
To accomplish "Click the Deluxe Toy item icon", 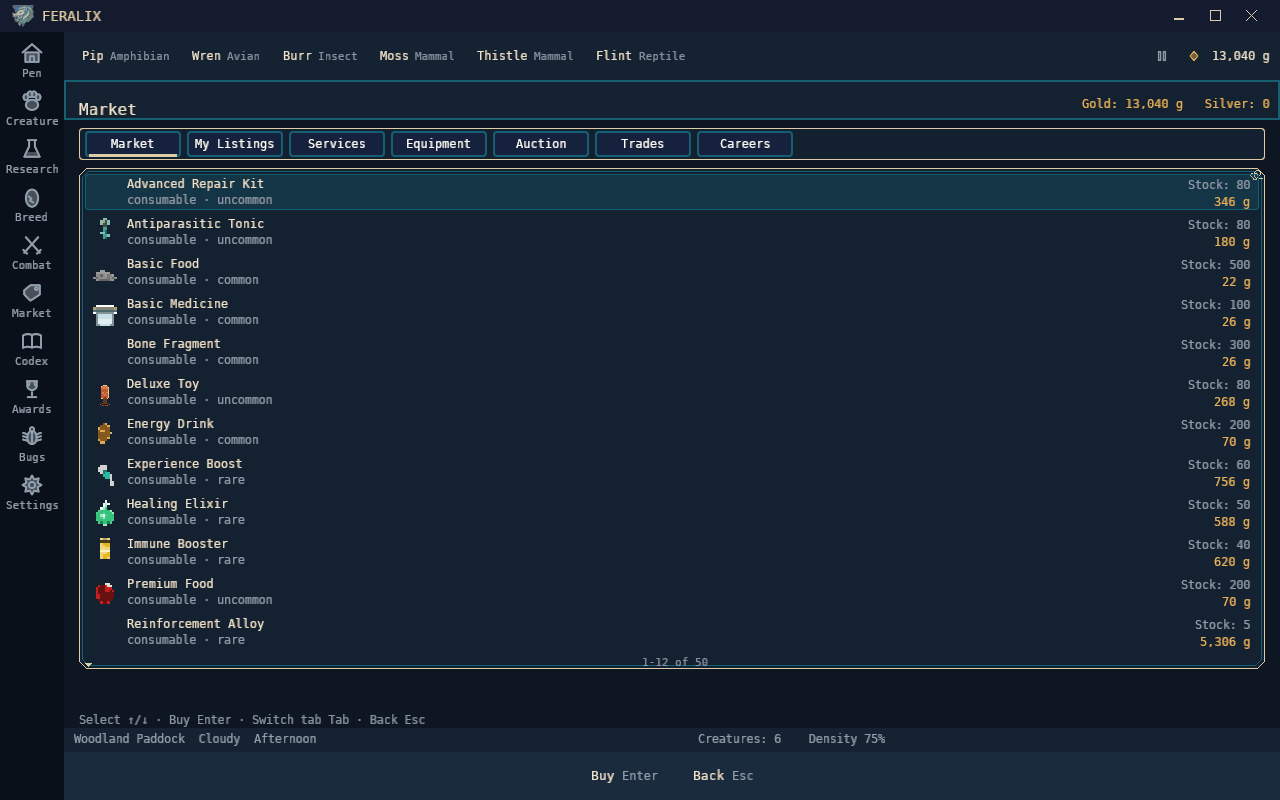I will [x=104, y=394].
